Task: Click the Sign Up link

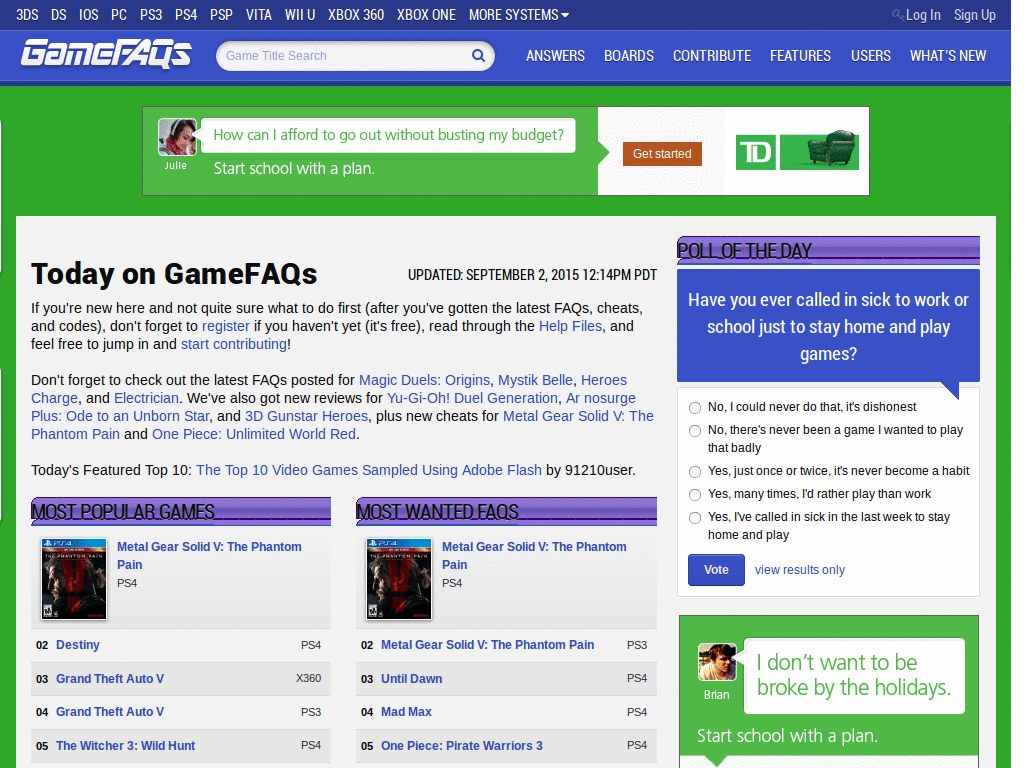Action: coord(974,15)
